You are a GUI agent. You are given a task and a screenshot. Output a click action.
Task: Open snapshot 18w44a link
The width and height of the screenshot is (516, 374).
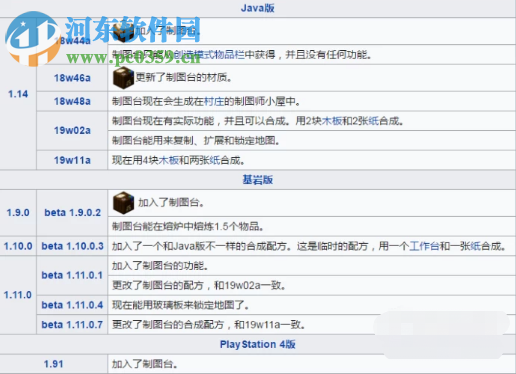tap(72, 41)
